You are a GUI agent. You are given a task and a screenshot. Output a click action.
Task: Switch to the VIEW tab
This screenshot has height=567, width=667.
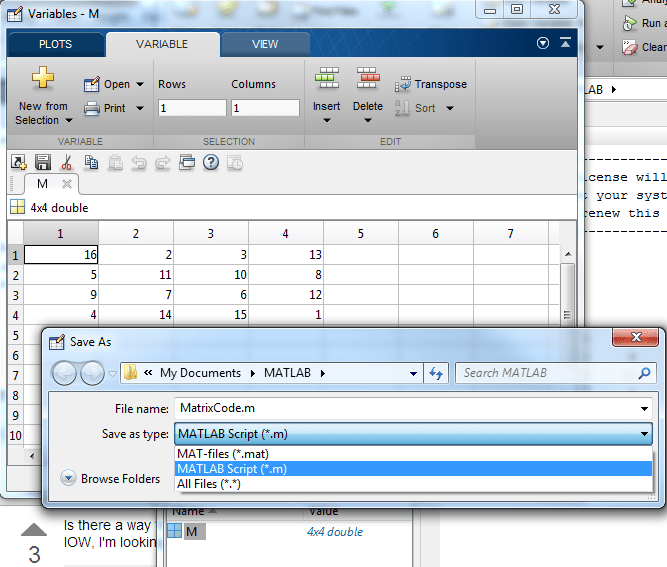pyautogui.click(x=265, y=44)
